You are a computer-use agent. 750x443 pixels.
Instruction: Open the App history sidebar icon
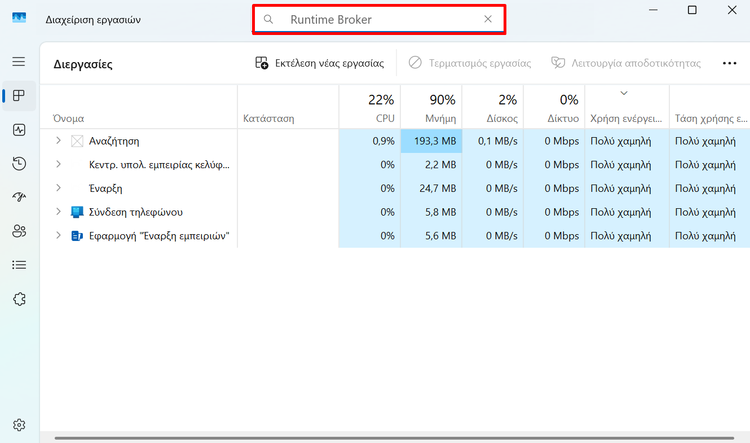19,164
